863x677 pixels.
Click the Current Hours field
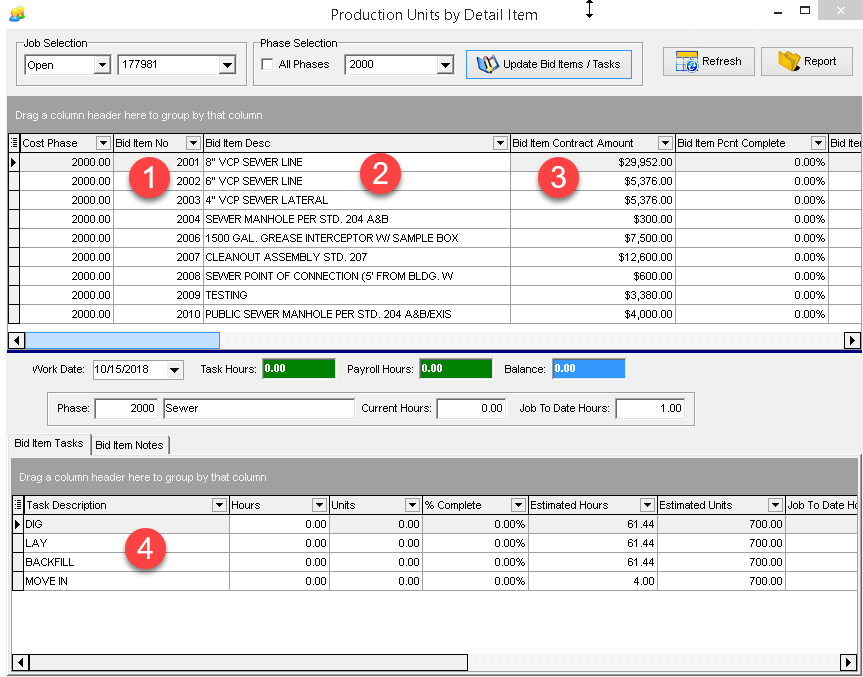coord(471,409)
